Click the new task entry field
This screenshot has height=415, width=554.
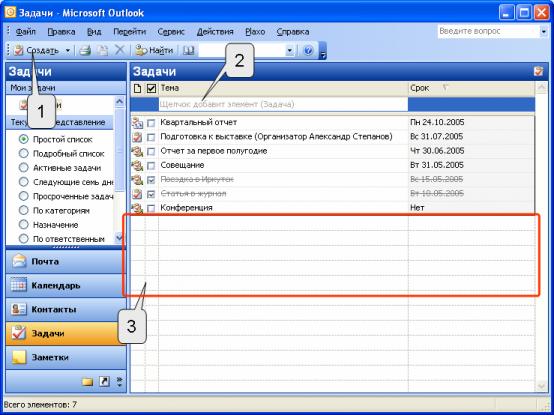[283, 105]
